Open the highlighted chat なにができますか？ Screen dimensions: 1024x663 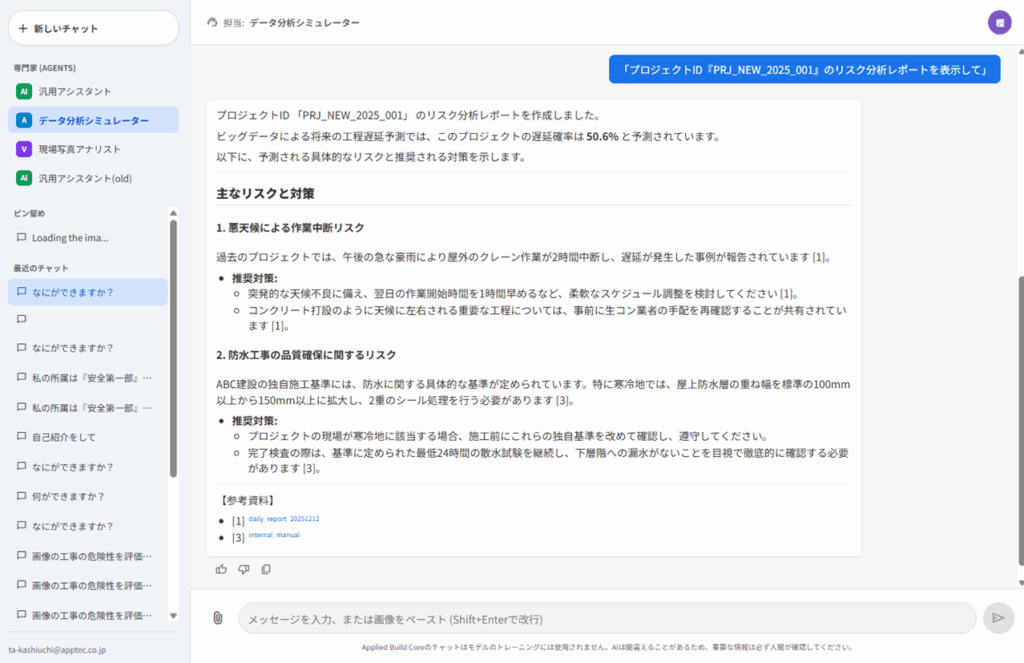(88, 292)
